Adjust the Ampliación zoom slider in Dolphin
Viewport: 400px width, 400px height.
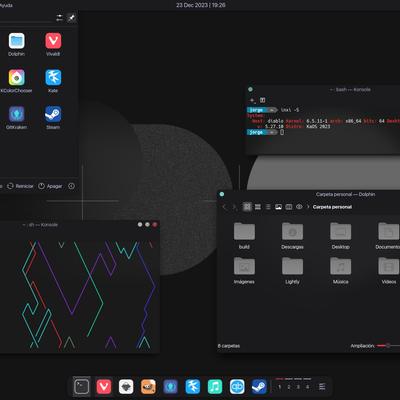coord(388,346)
